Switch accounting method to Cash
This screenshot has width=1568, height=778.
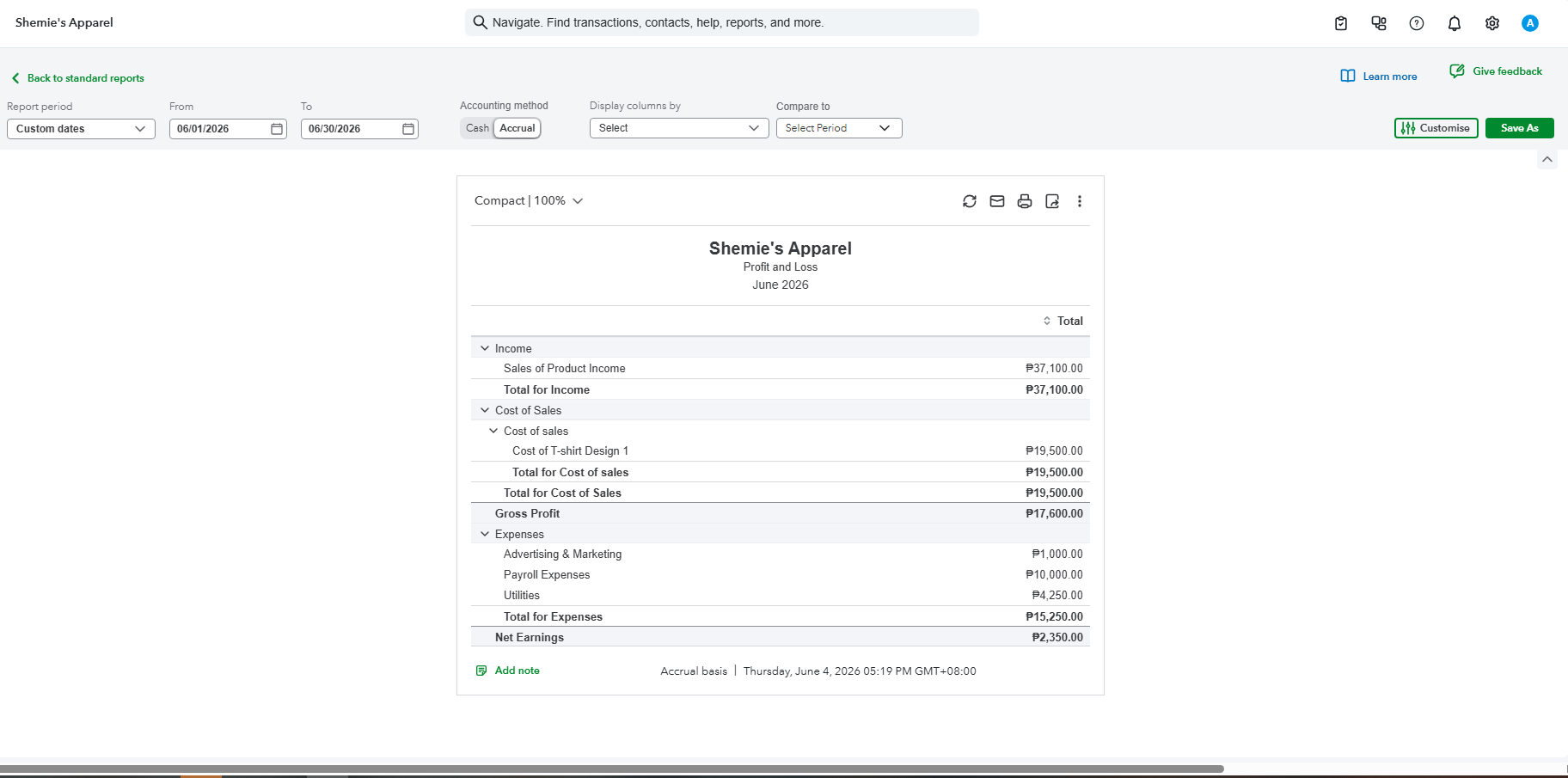477,128
